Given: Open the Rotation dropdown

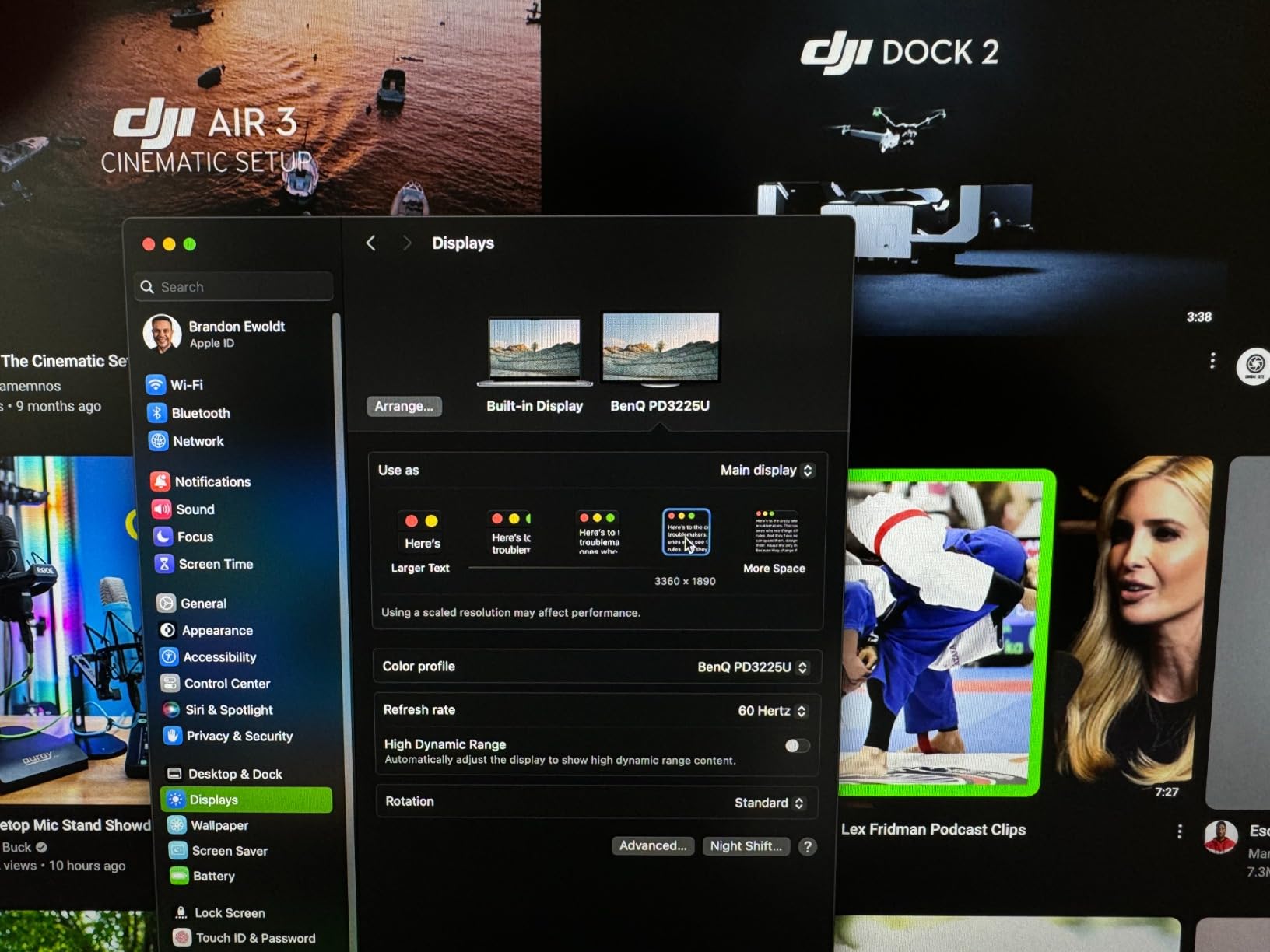Looking at the screenshot, I should pos(768,802).
